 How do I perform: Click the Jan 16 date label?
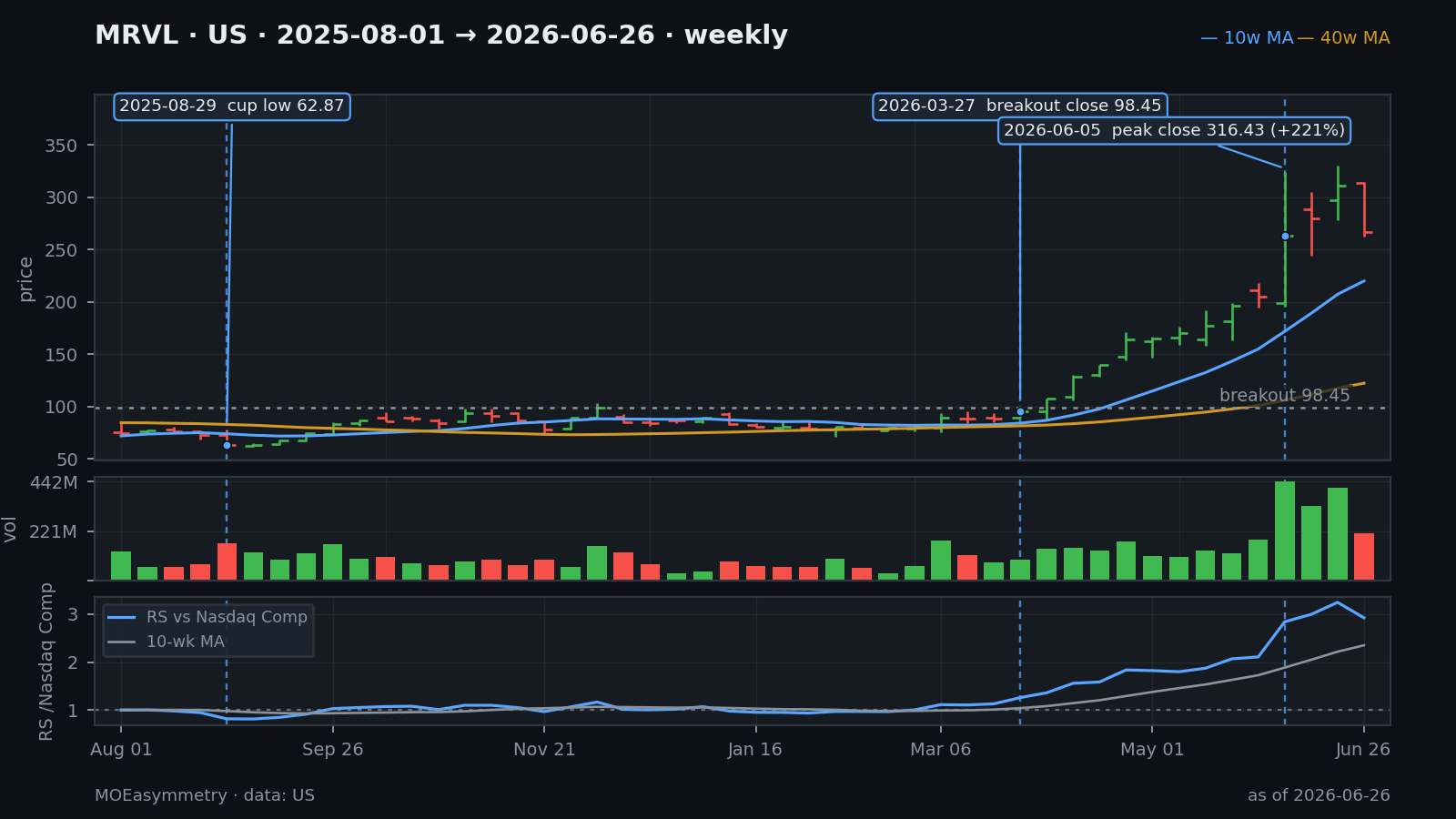click(755, 750)
